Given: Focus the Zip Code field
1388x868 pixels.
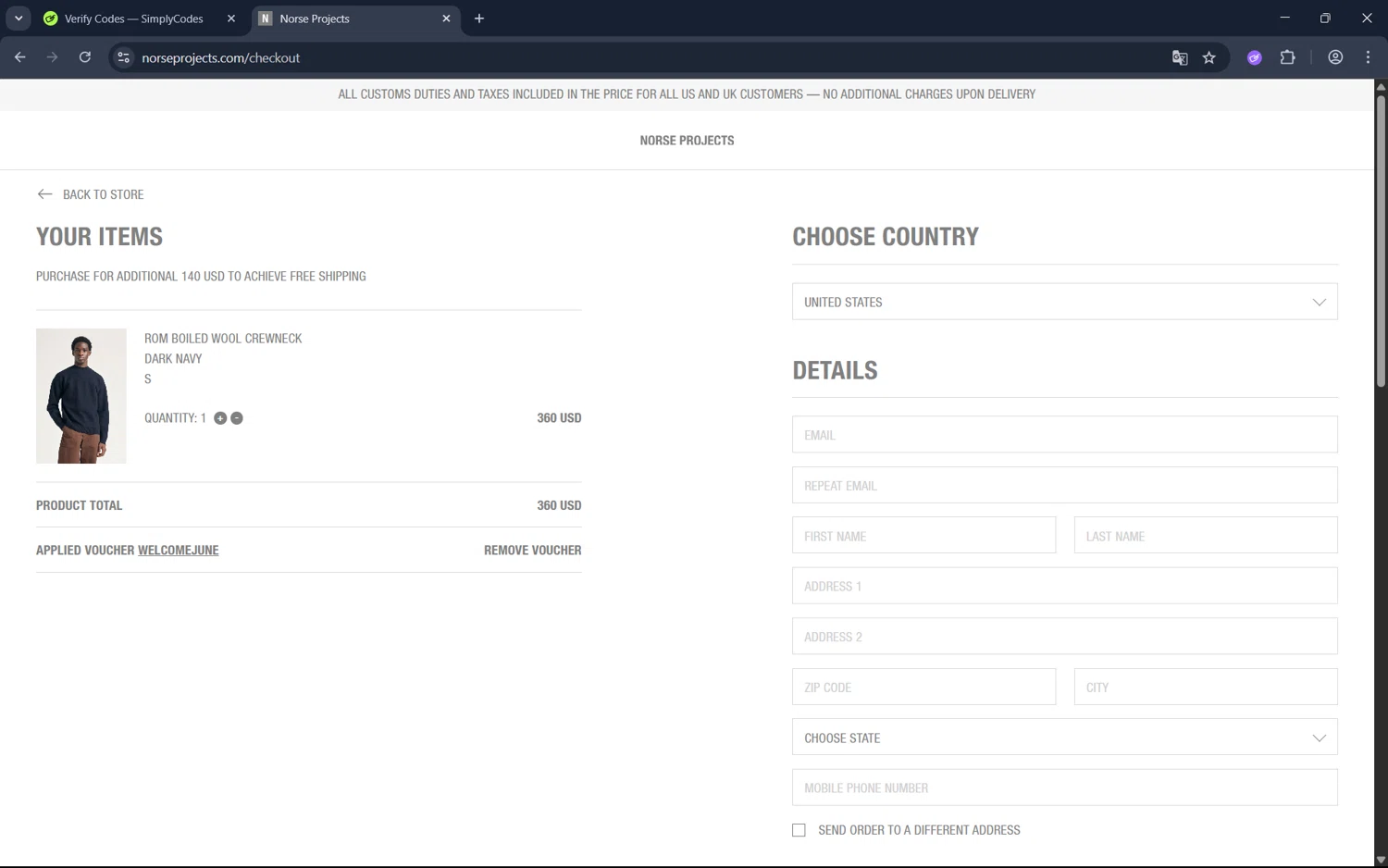Looking at the screenshot, I should tap(924, 687).
